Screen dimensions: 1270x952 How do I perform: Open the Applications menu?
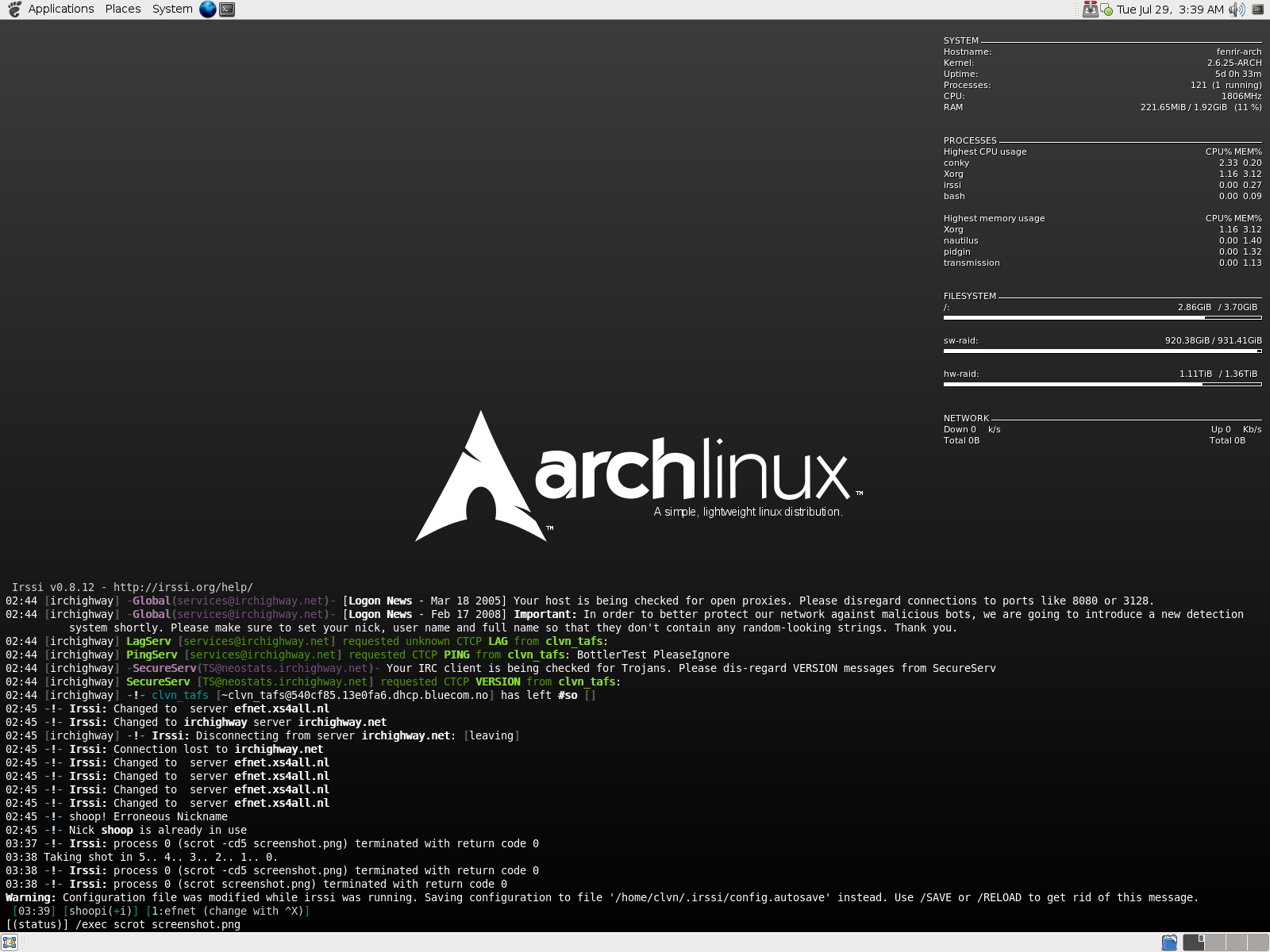click(61, 10)
